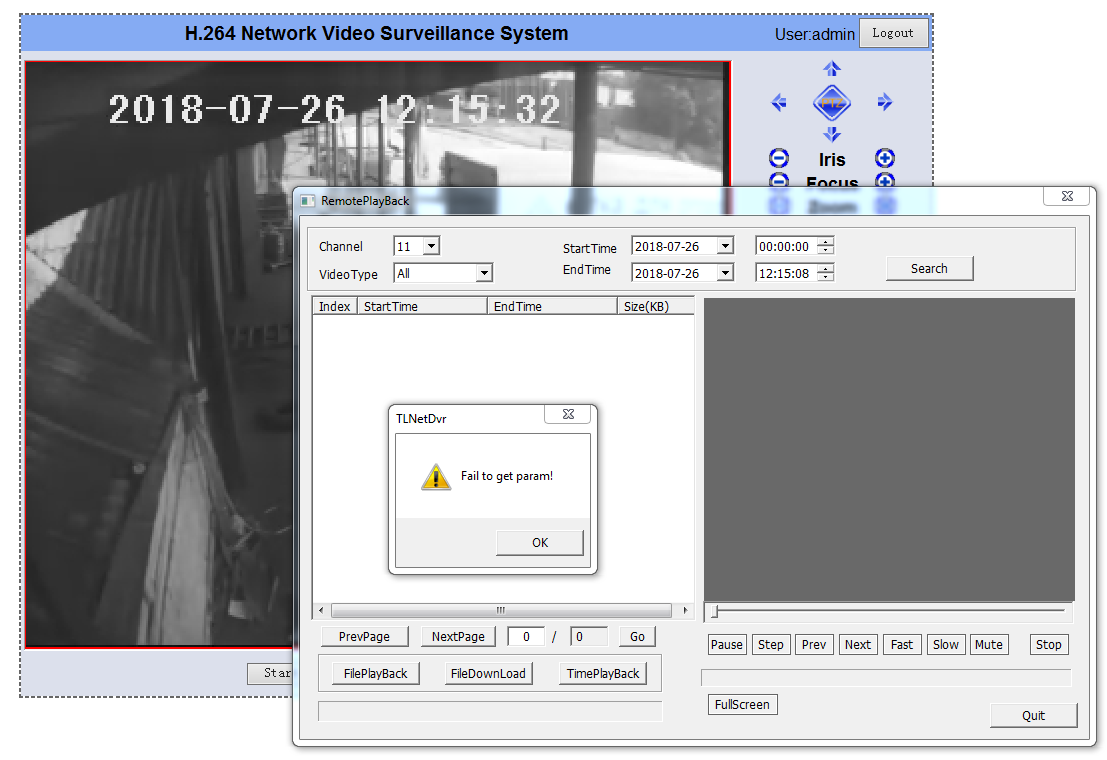1107x760 pixels.
Task: Click the Prev playback button
Action: pos(814,644)
